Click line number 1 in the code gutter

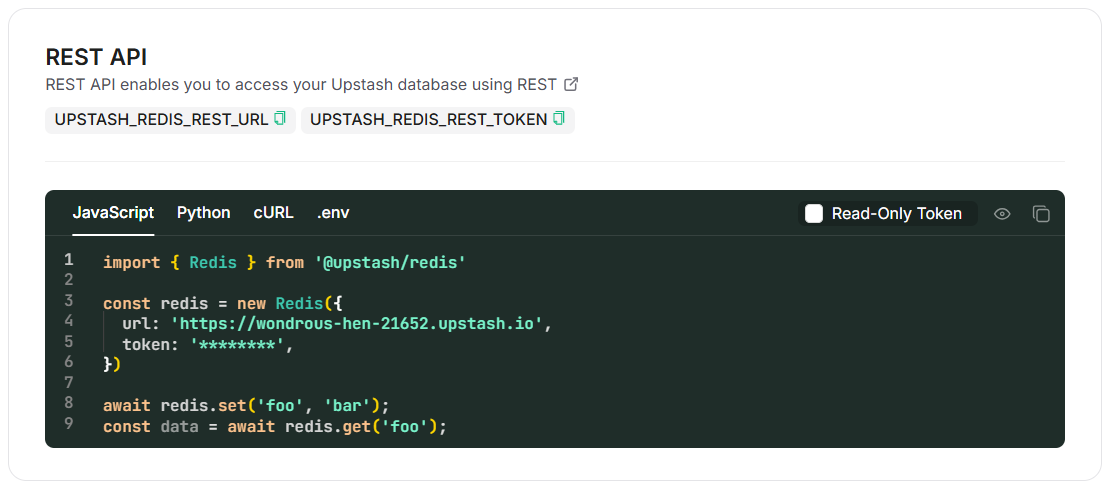[x=68, y=260]
